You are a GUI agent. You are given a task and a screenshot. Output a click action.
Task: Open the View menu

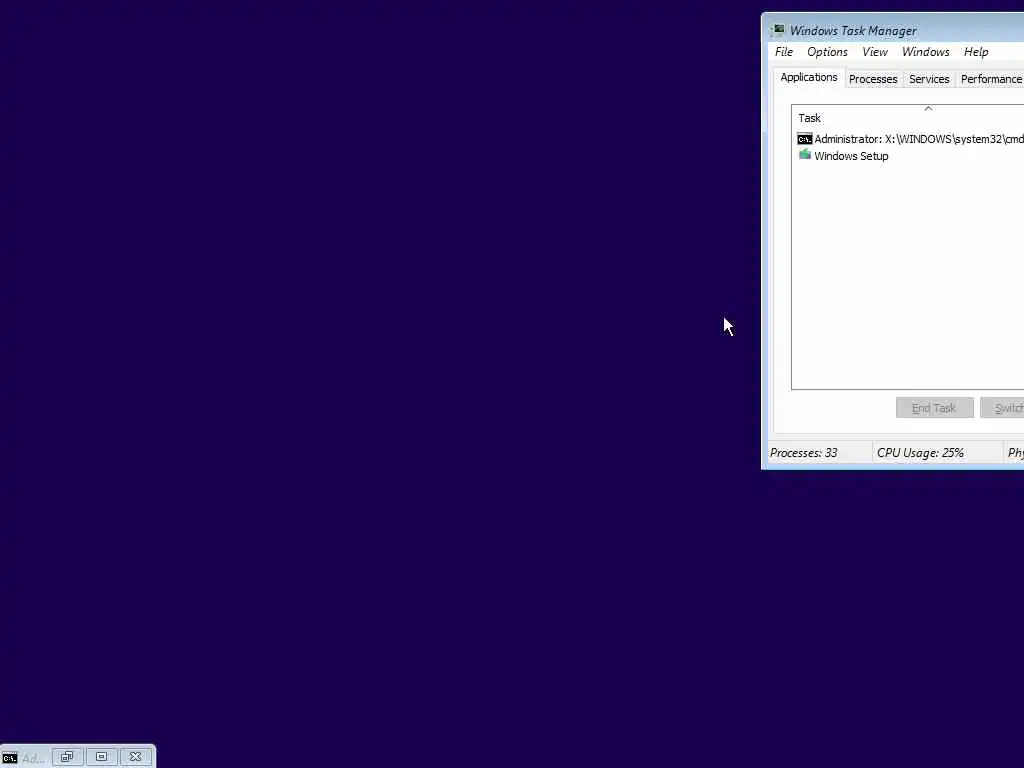click(874, 52)
